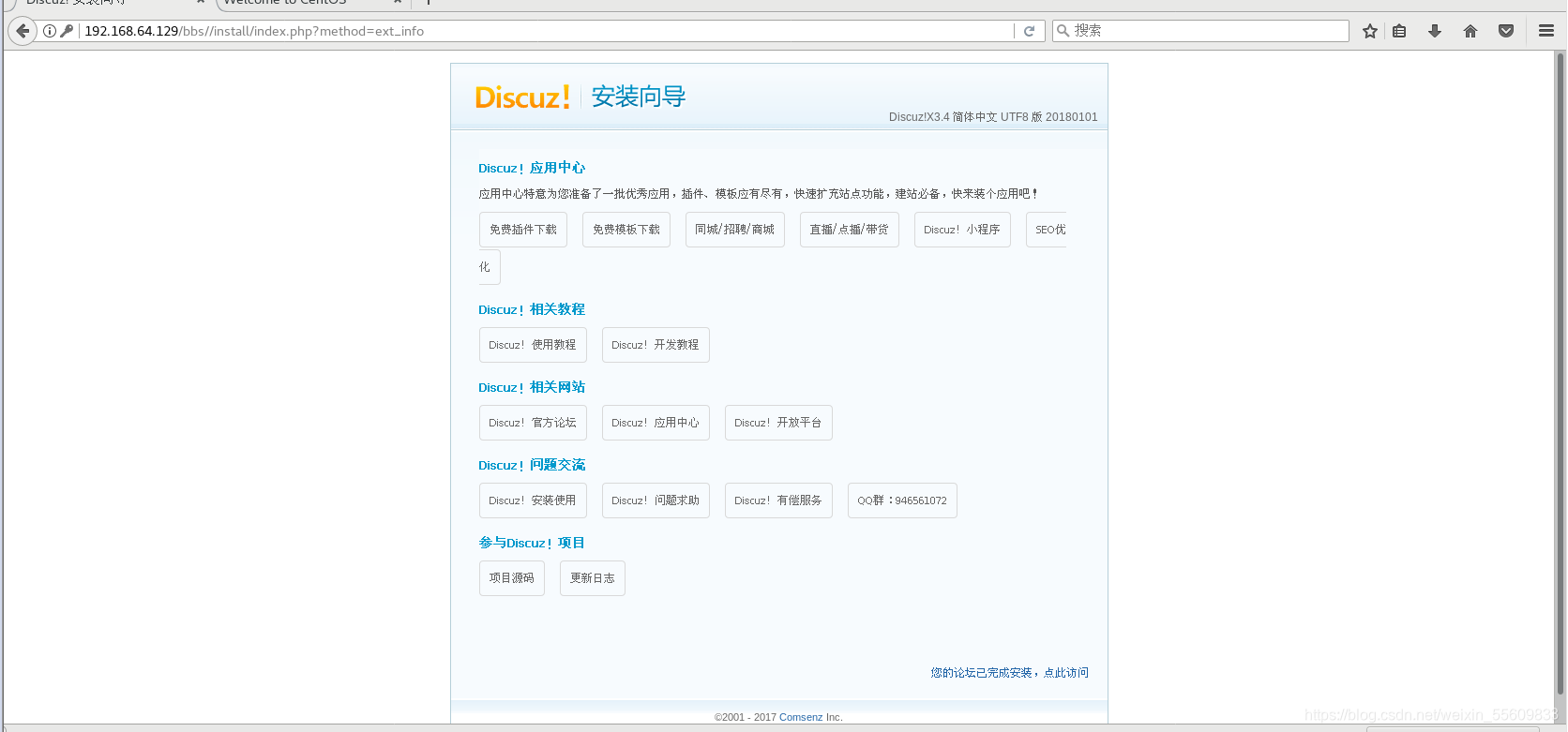Viewport: 1568px width, 732px height.
Task: Open the site information icon in address bar
Action: 50,31
